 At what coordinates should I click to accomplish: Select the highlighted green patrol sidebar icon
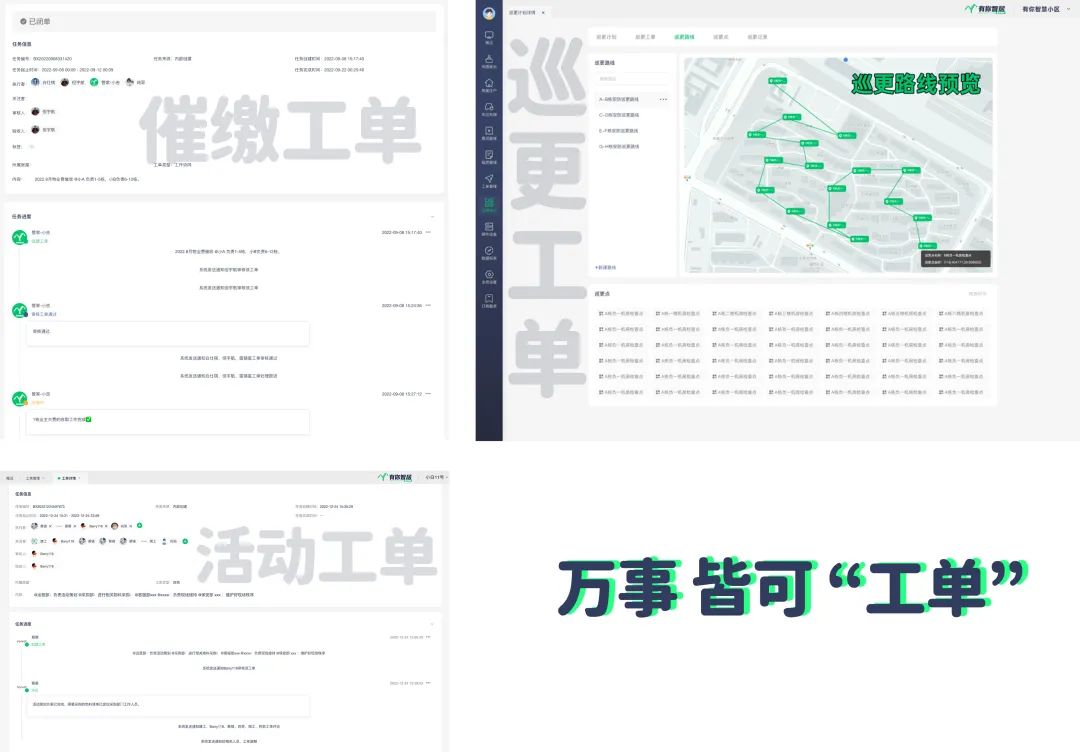489,204
